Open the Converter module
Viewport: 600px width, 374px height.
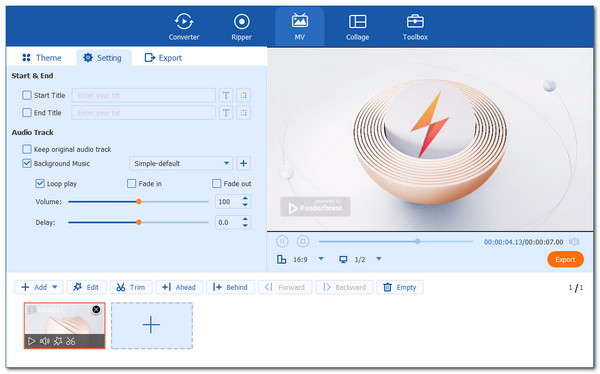pyautogui.click(x=184, y=27)
